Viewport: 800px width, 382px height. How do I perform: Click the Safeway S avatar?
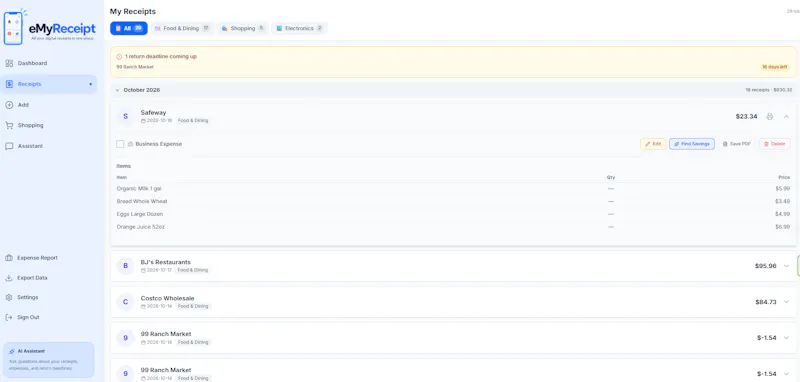(126, 116)
